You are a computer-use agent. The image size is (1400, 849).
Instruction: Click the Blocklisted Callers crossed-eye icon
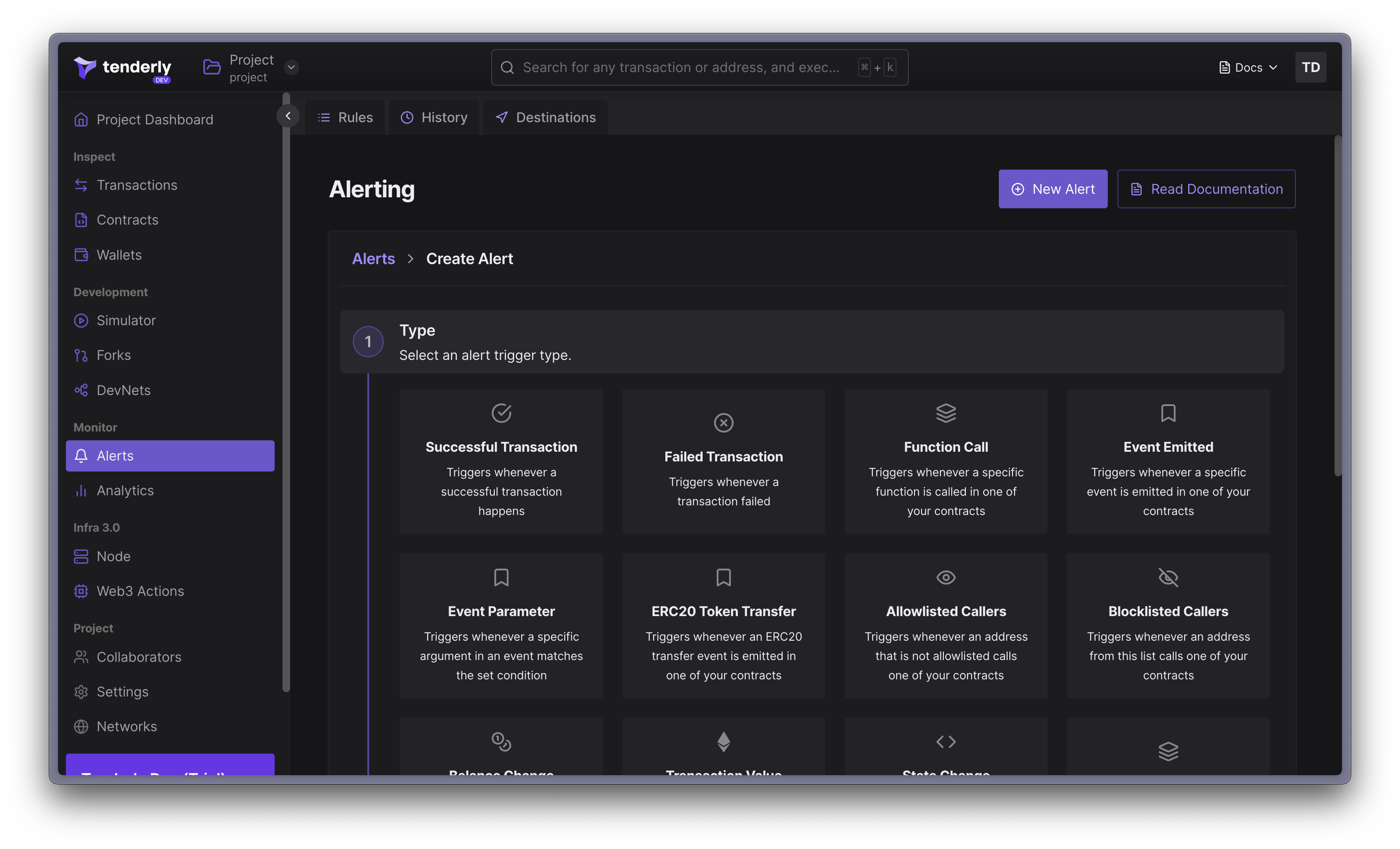tap(1168, 577)
